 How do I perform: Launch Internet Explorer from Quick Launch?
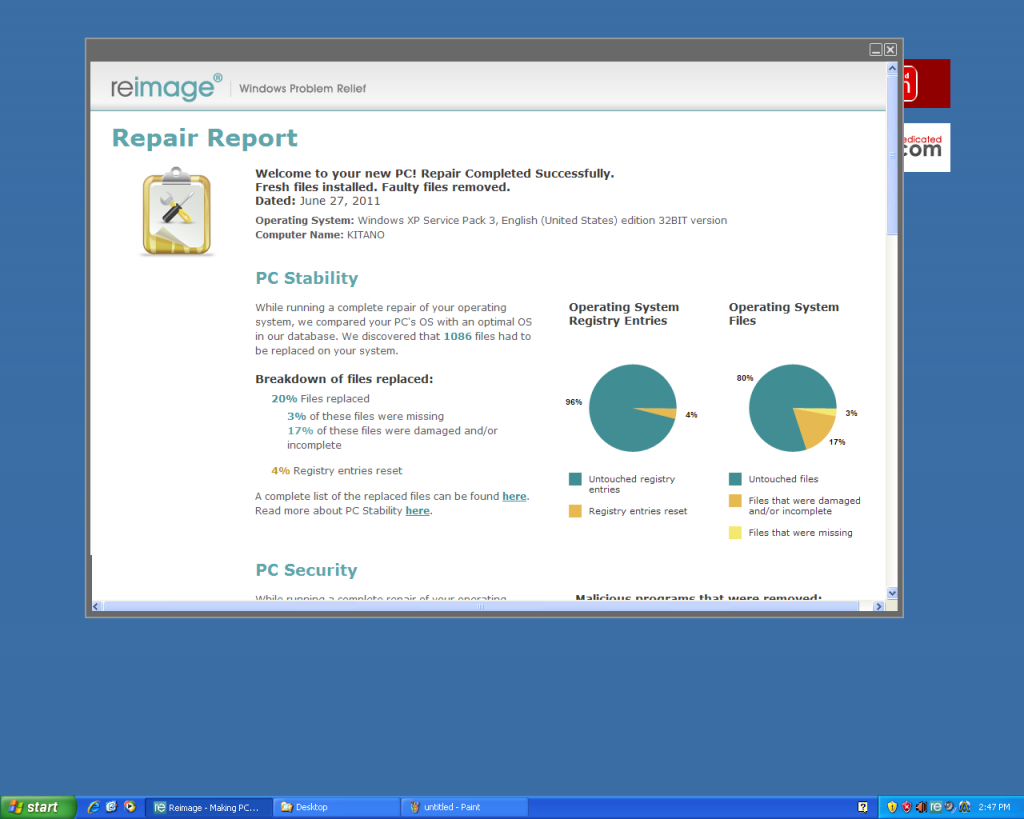coord(94,807)
